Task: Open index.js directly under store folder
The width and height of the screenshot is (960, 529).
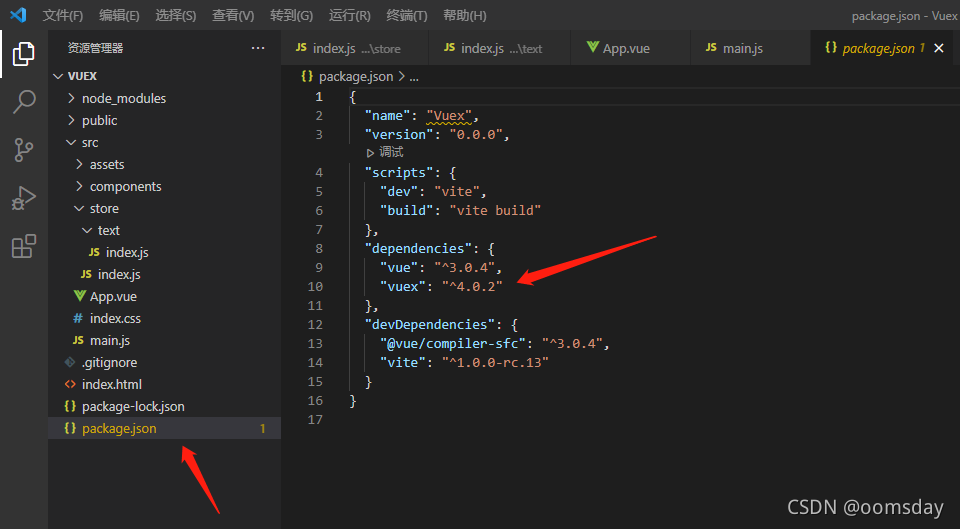Action: (x=164, y=274)
